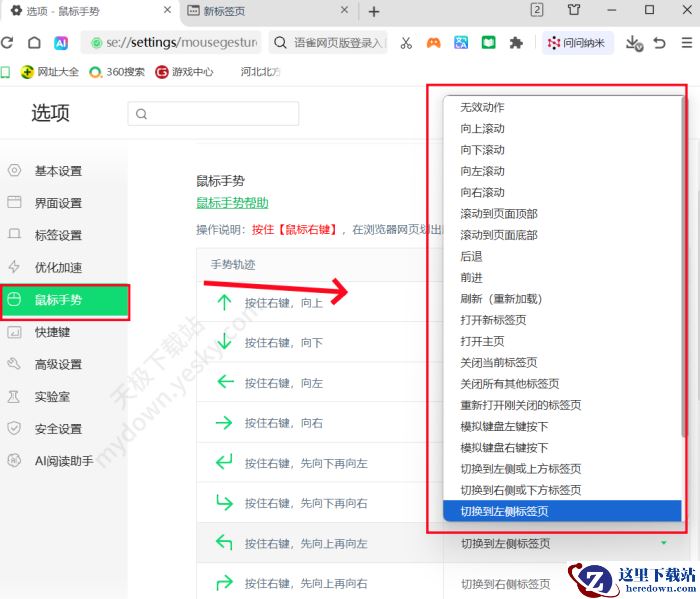Choose 打开主页 option
700x599 pixels.
click(562, 341)
